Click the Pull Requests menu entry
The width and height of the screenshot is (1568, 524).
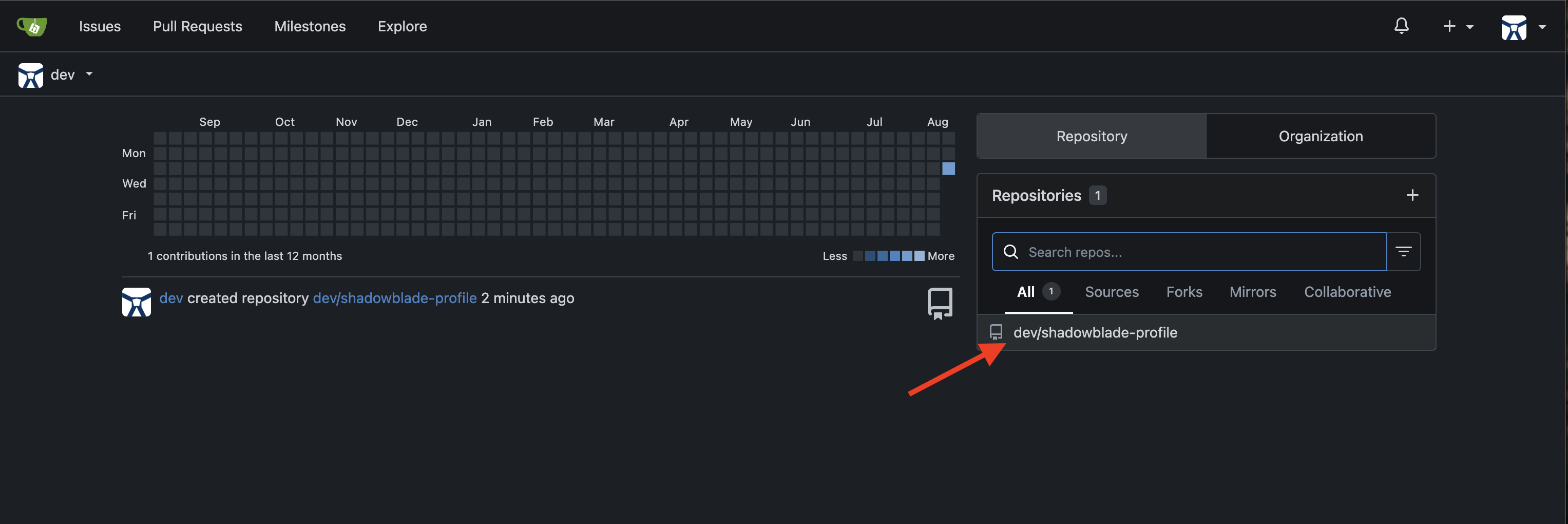coord(197,26)
